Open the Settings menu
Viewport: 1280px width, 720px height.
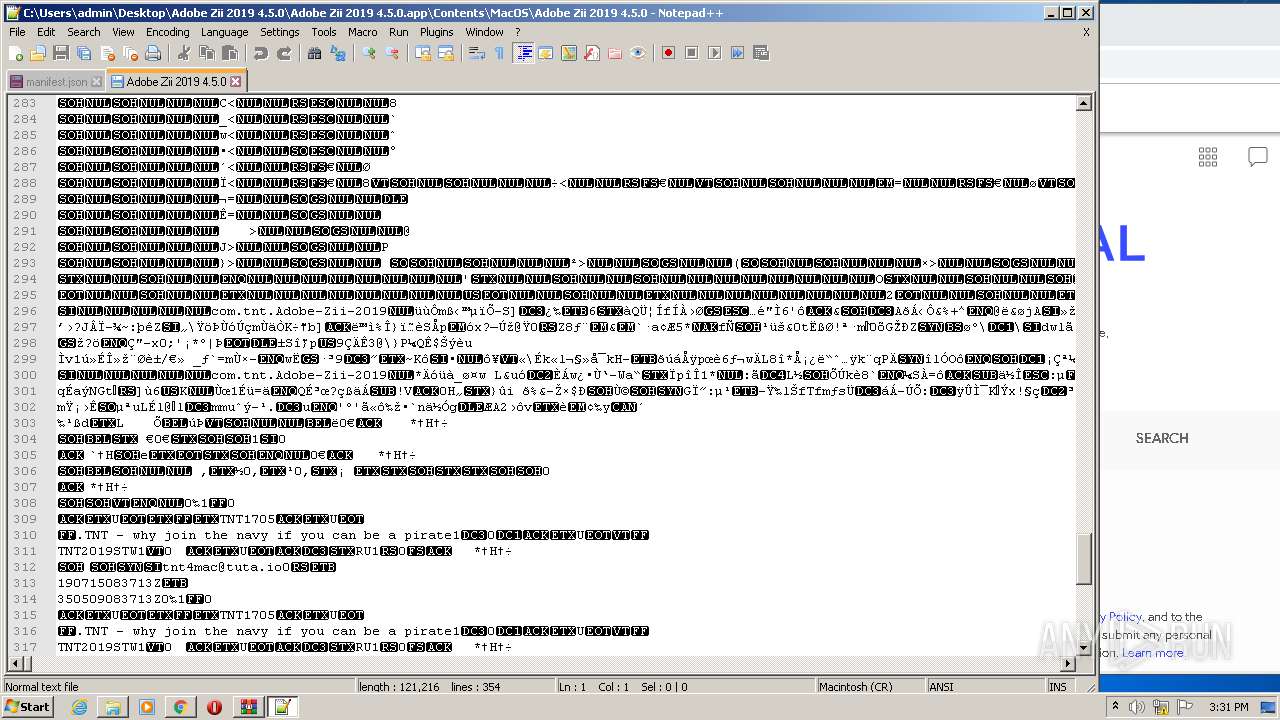point(280,32)
